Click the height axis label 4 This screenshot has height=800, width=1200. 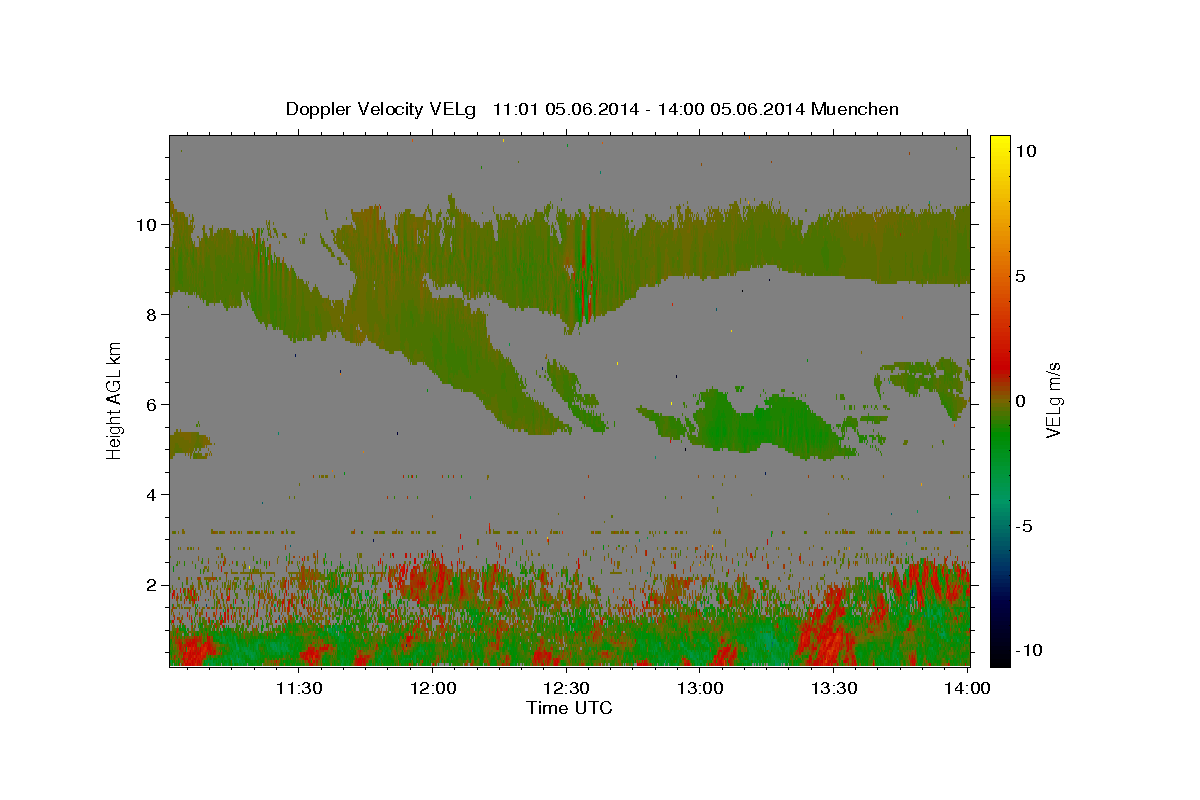152,495
